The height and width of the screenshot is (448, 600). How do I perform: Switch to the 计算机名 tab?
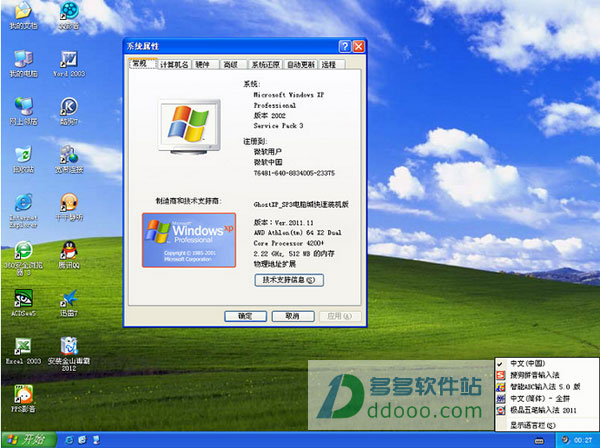[x=174, y=65]
